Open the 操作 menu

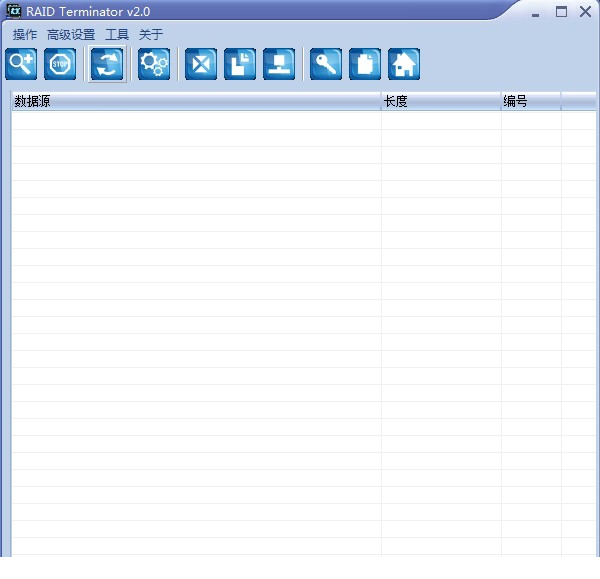coord(25,35)
